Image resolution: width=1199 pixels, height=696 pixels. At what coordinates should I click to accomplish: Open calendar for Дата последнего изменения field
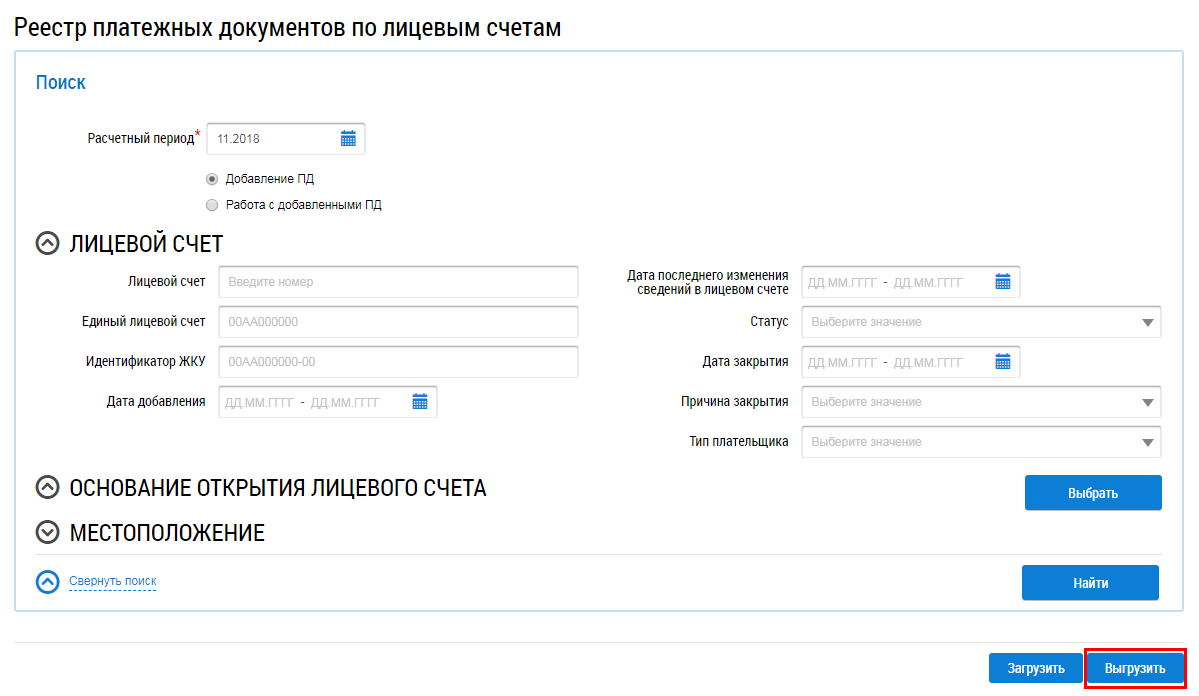point(1003,282)
